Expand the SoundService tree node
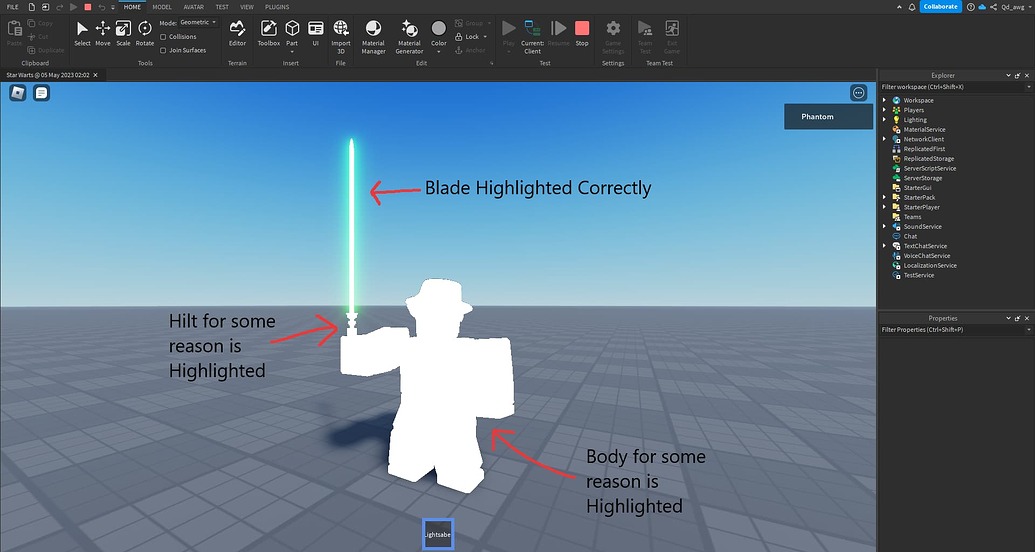The image size is (1035, 552). click(885, 226)
